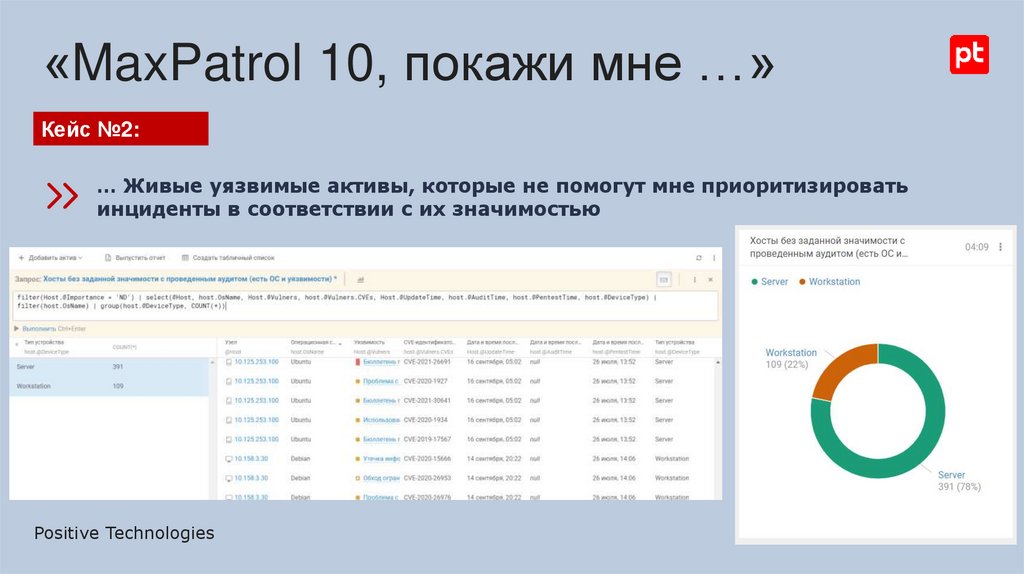This screenshot has height=574, width=1024.
Task: Click the Host.@UpdateTime date column header
Action: pos(492,347)
